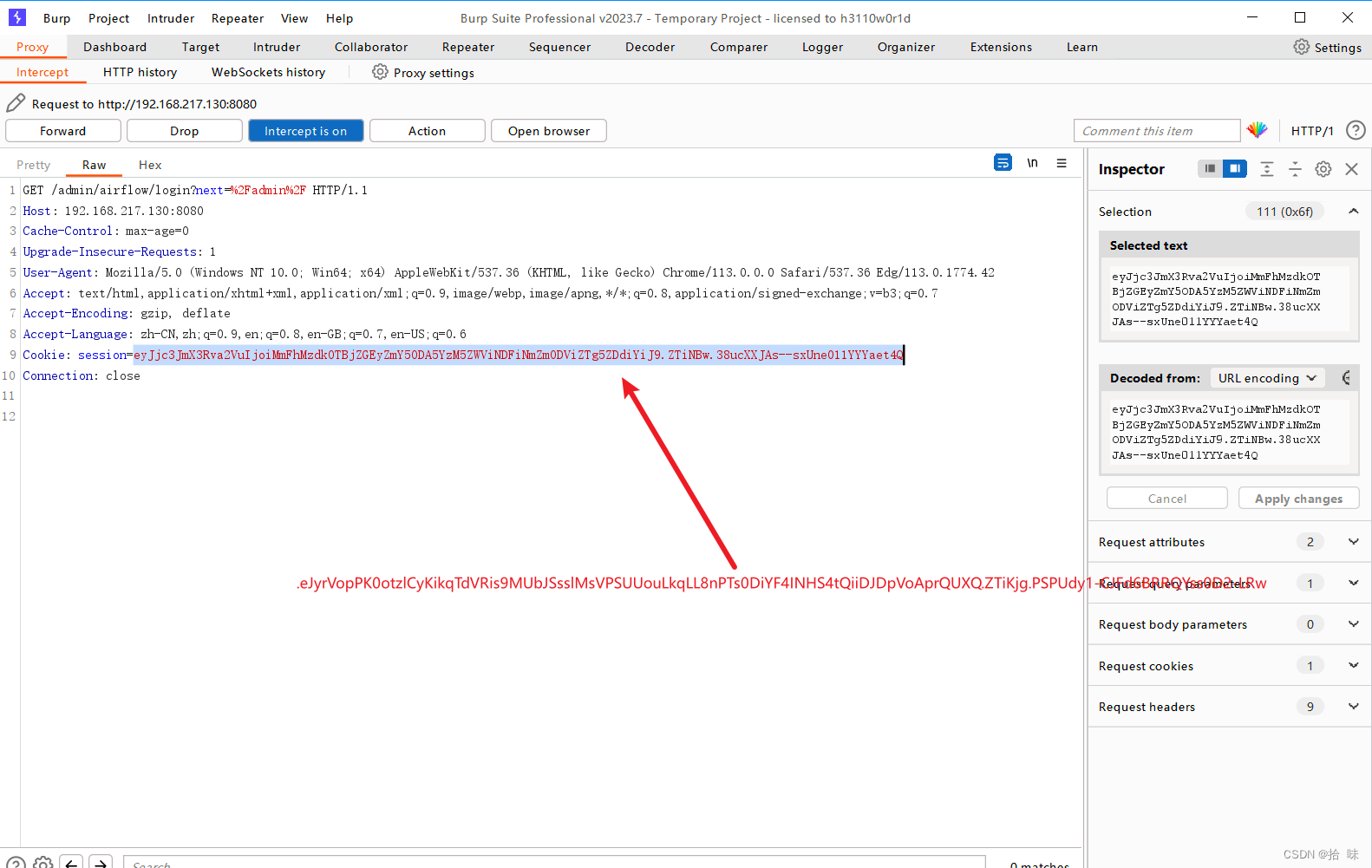Click Apply changes in the Inspector

(x=1298, y=499)
